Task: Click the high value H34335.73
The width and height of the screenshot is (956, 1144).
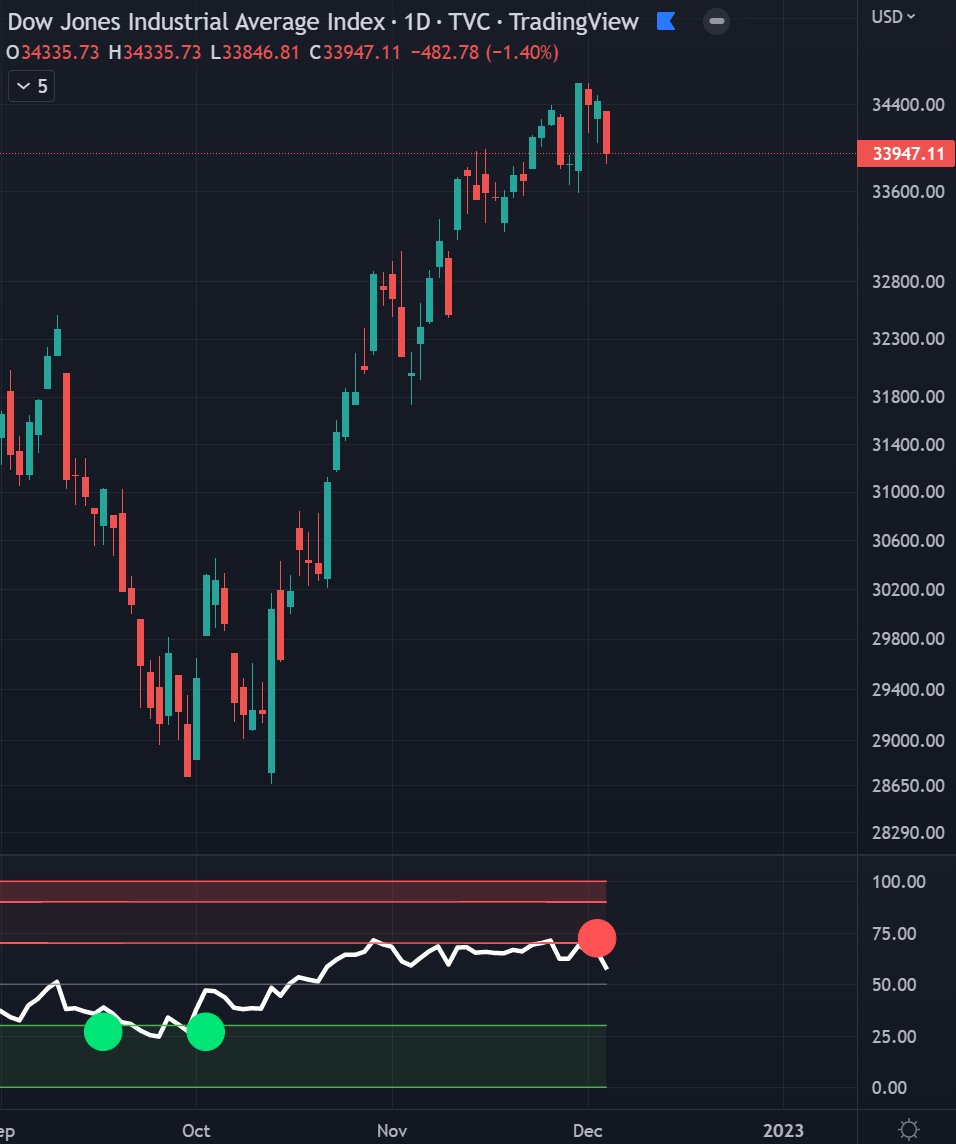Action: (155, 53)
